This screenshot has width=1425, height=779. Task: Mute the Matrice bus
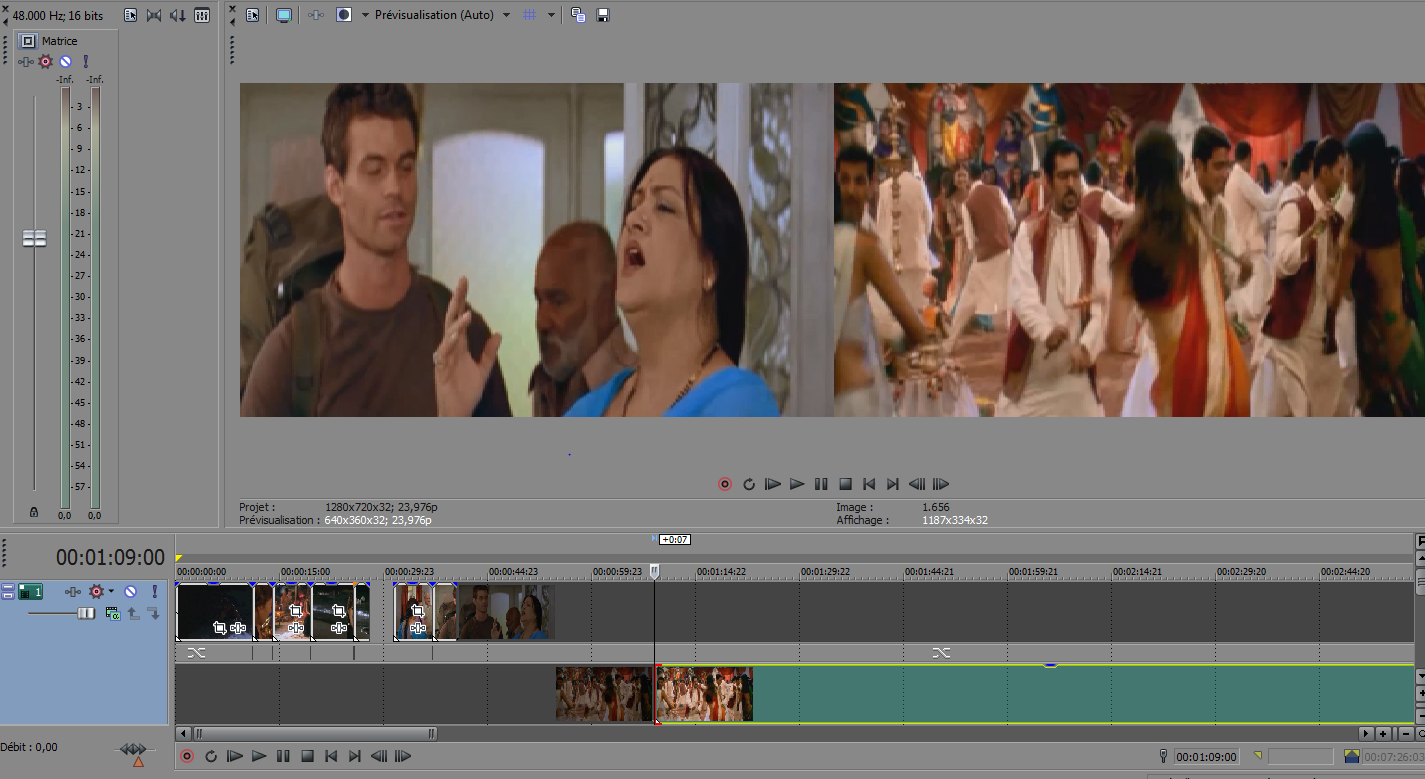pyautogui.click(x=65, y=62)
